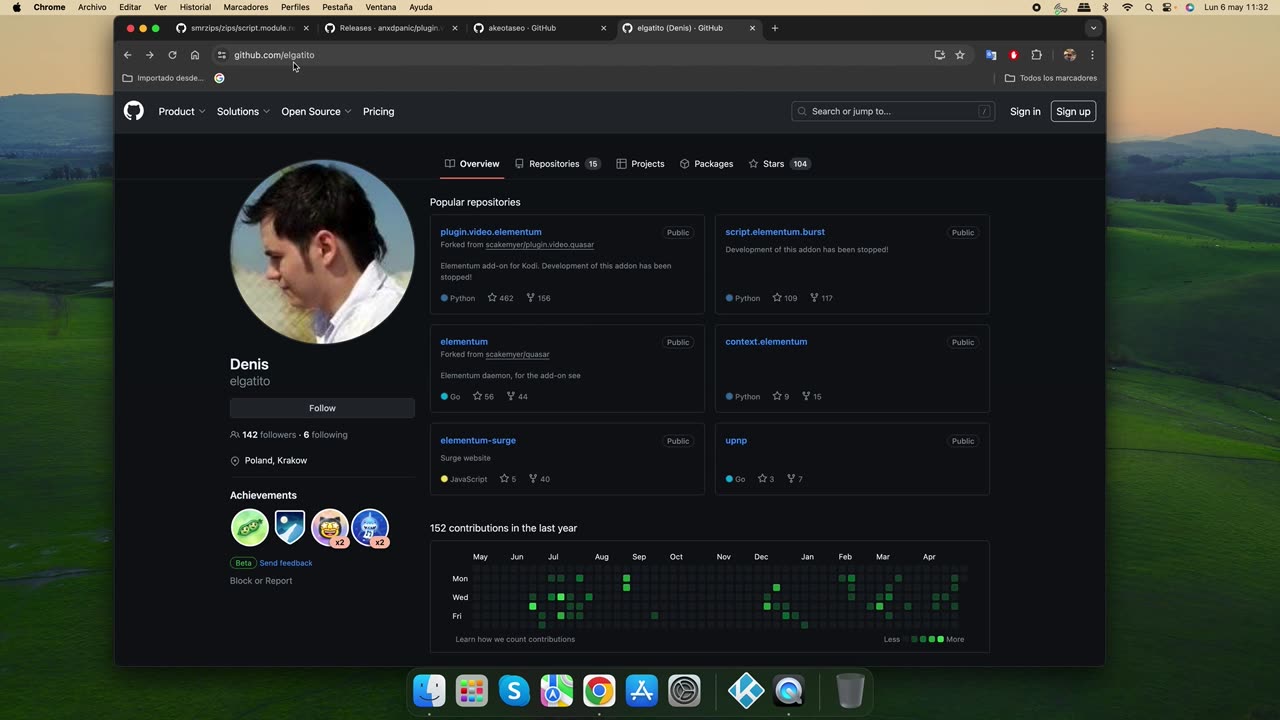Screen dimensions: 1280x720
Task: Click the browser back arrow
Action: point(127,55)
